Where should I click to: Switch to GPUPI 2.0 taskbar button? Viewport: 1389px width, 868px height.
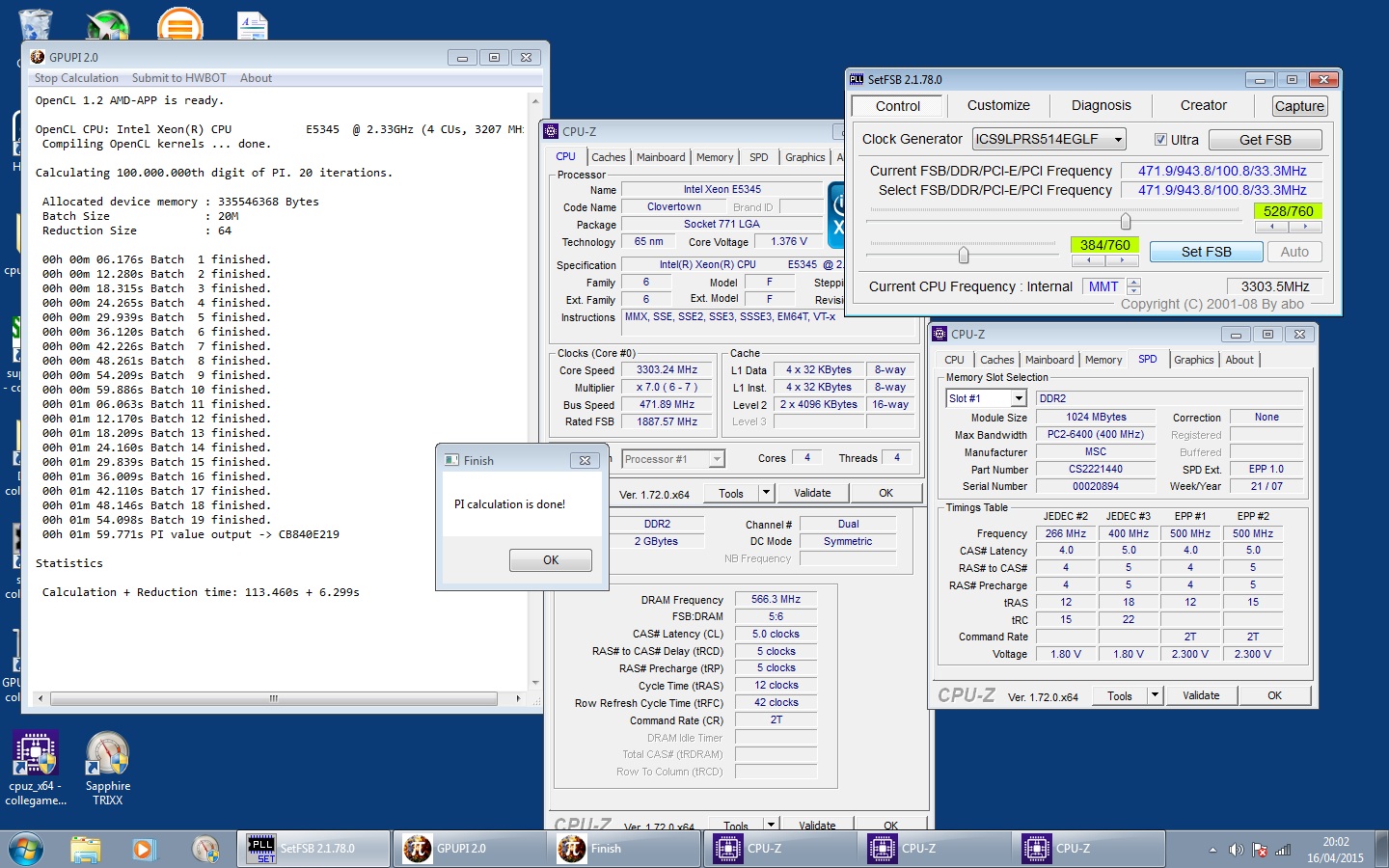pos(469,849)
